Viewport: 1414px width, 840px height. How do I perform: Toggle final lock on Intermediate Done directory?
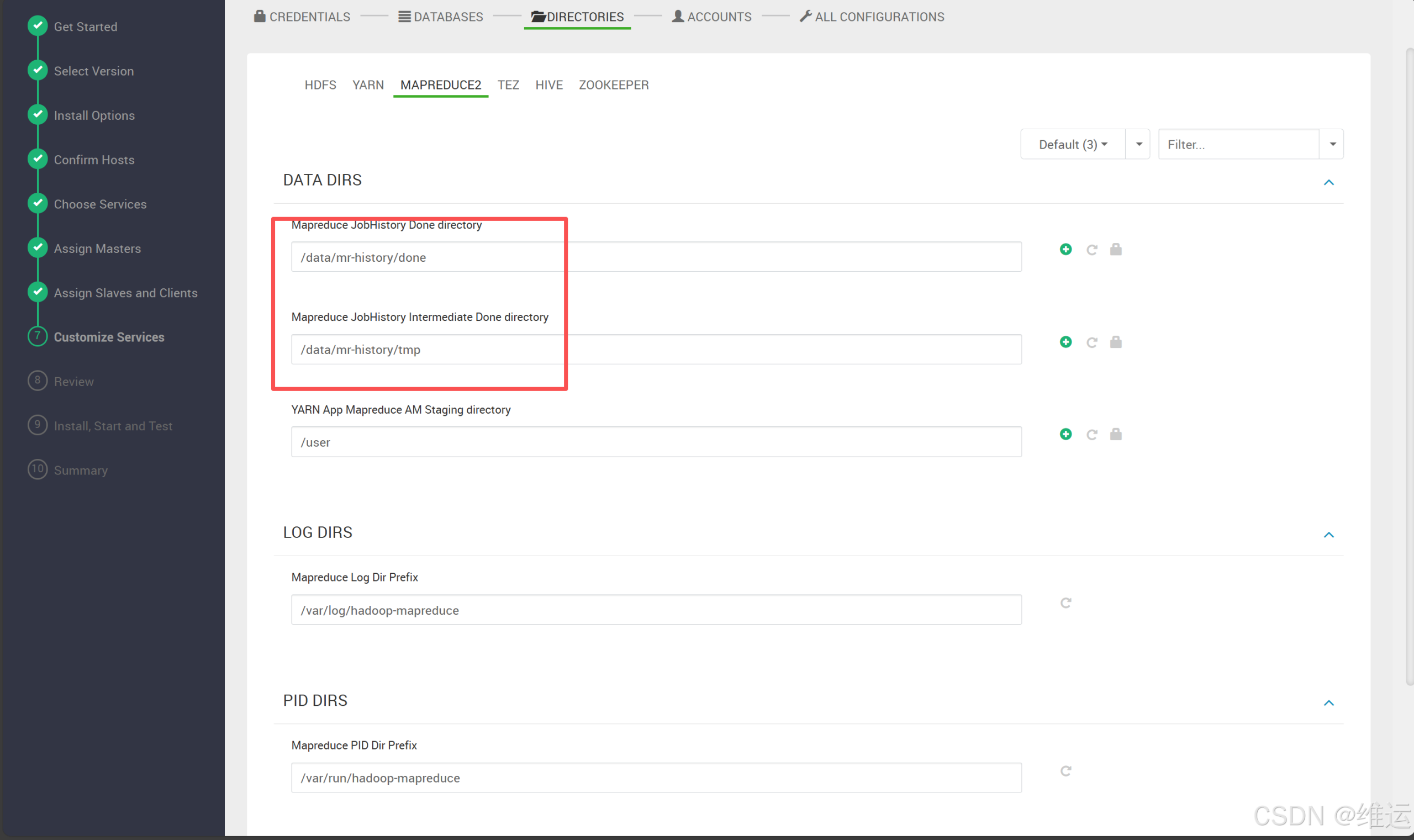tap(1116, 341)
